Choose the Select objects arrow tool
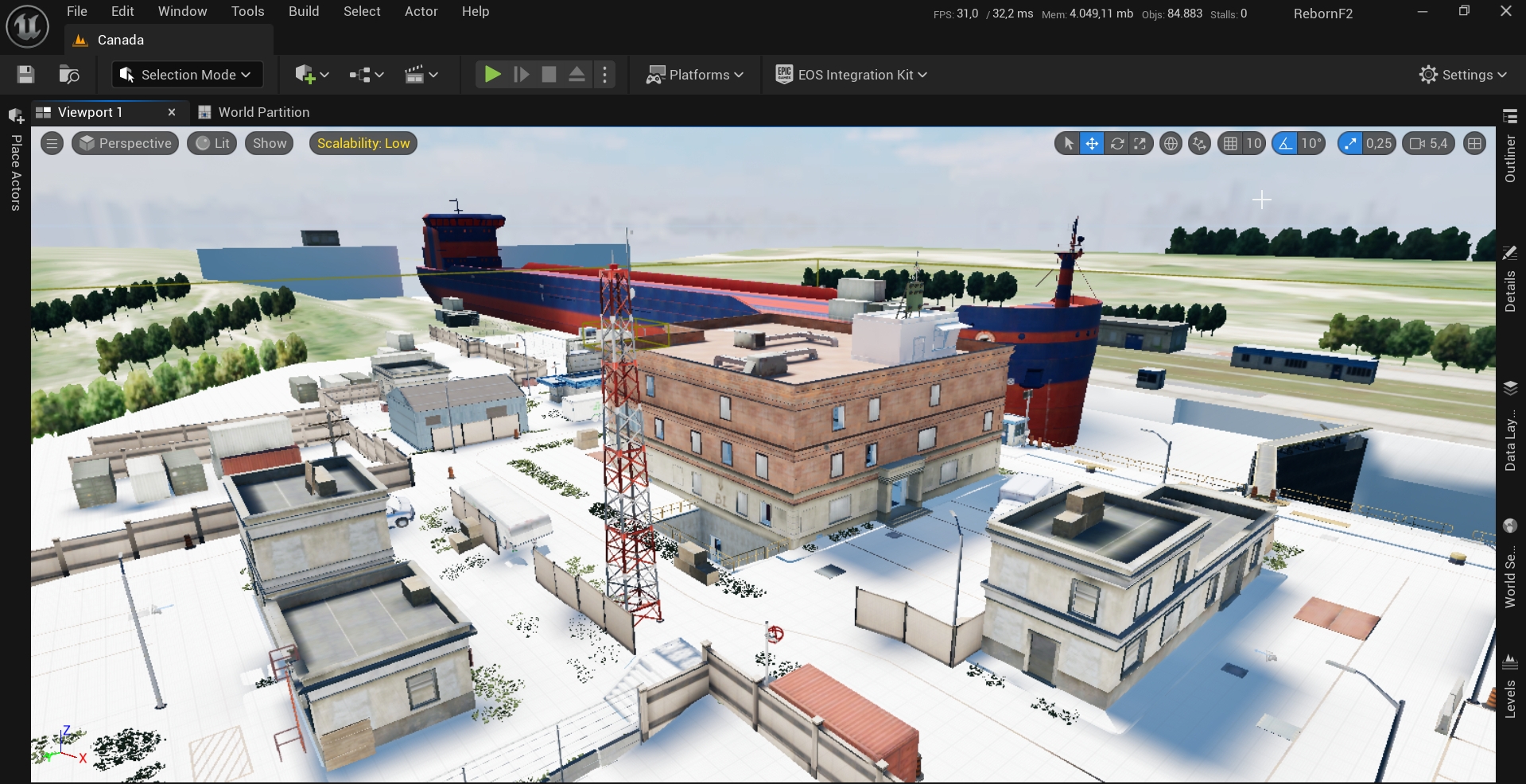 (1068, 144)
